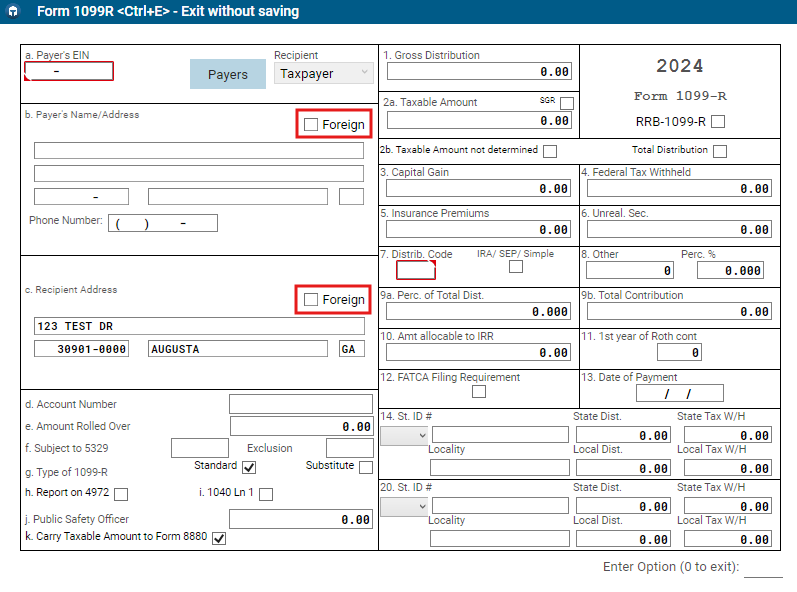Click the Payer's EIN field
This screenshot has width=797, height=592.
[x=69, y=72]
